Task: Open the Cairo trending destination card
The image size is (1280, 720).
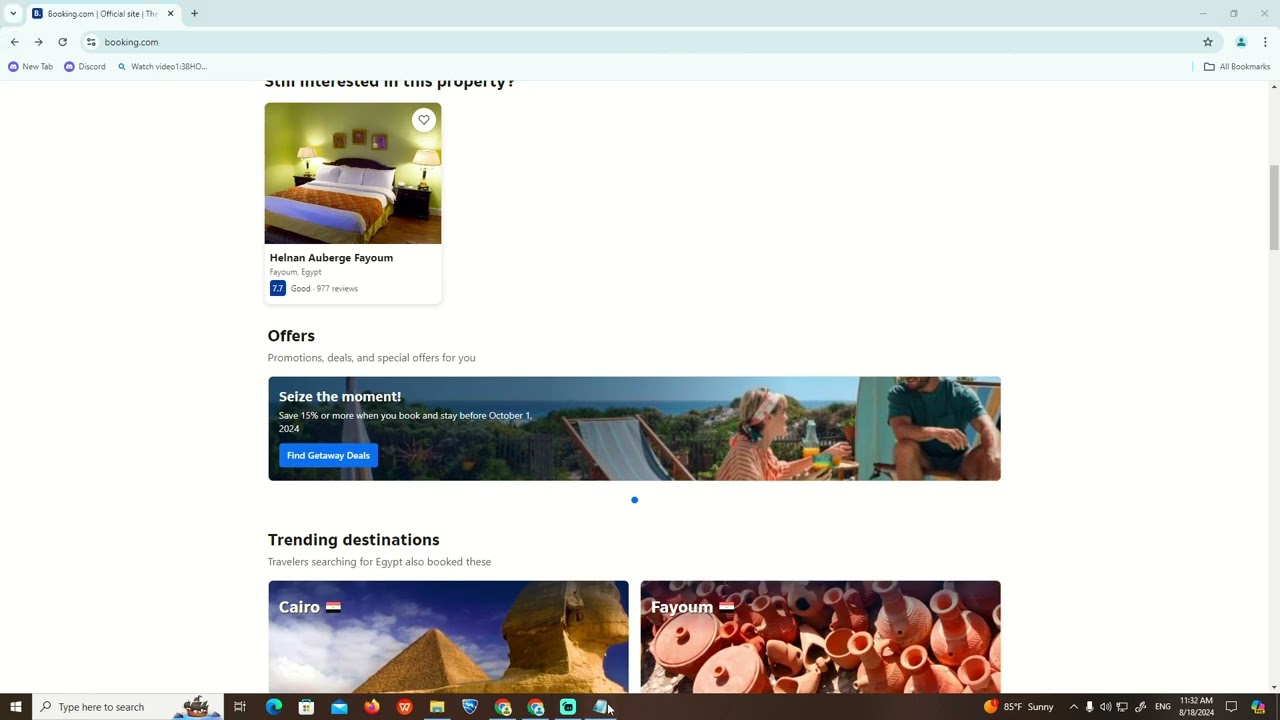Action: click(448, 636)
